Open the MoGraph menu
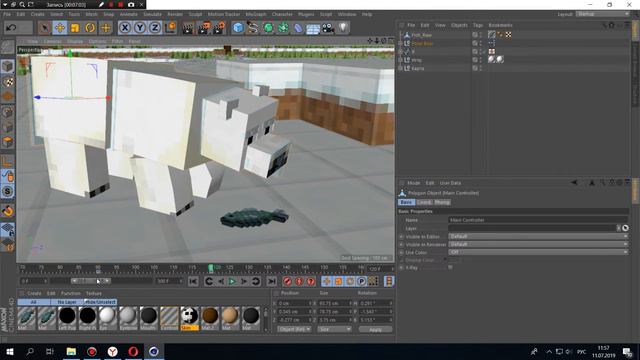This screenshot has width=640, height=360. [256, 14]
